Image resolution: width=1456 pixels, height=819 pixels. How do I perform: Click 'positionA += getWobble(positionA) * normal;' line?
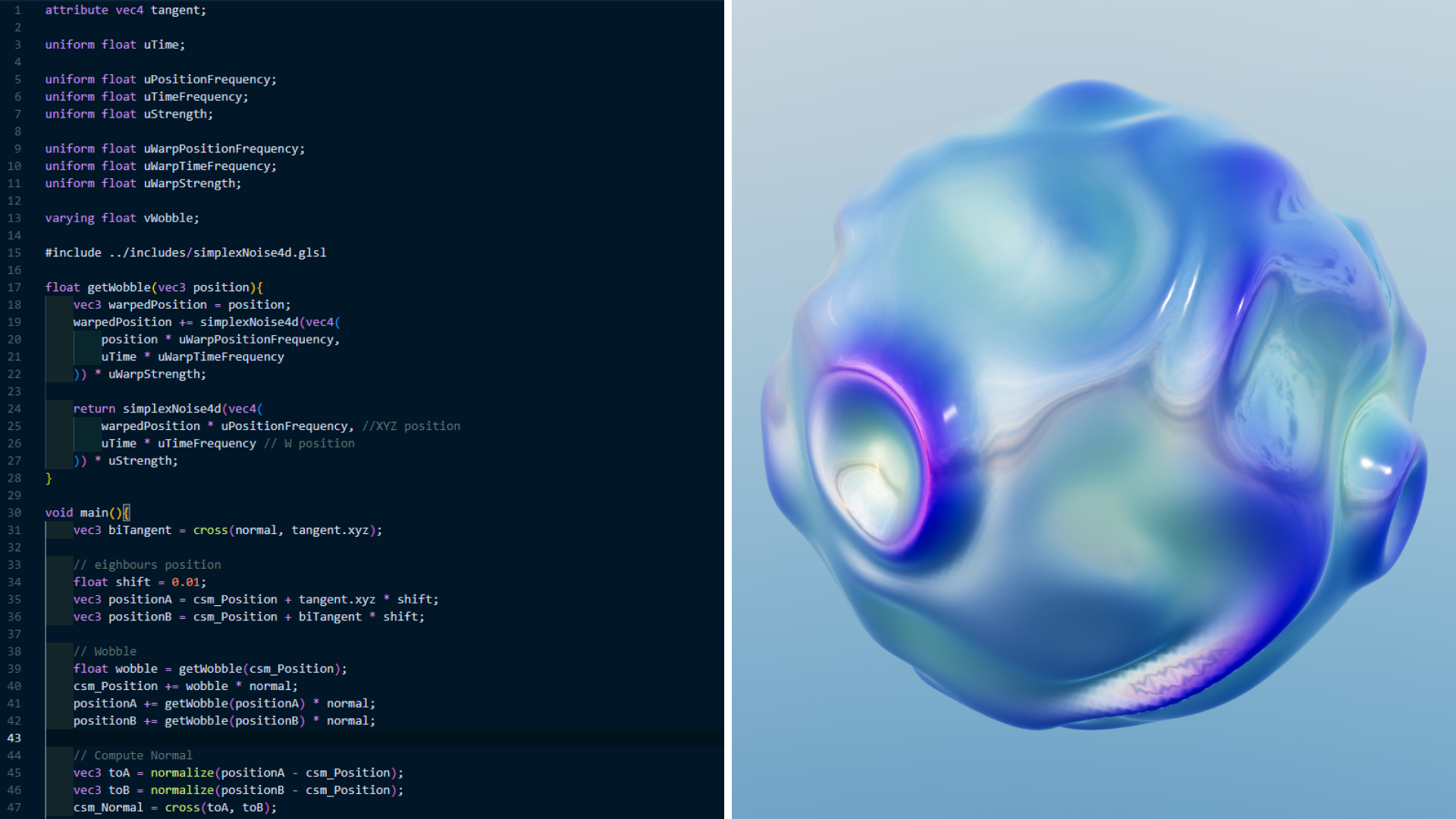[224, 704]
